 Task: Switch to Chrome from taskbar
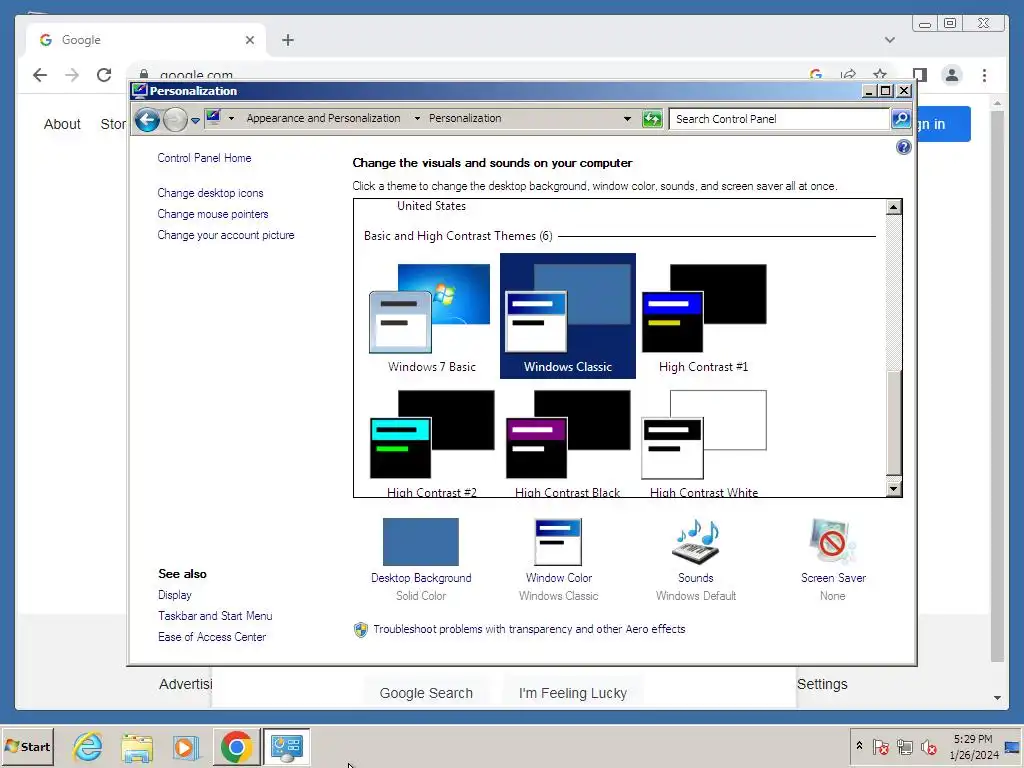pyautogui.click(x=236, y=746)
